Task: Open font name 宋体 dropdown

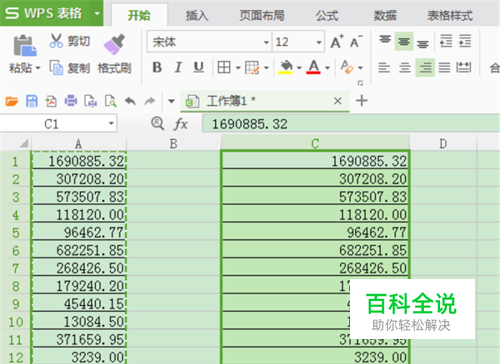Action: (266, 42)
